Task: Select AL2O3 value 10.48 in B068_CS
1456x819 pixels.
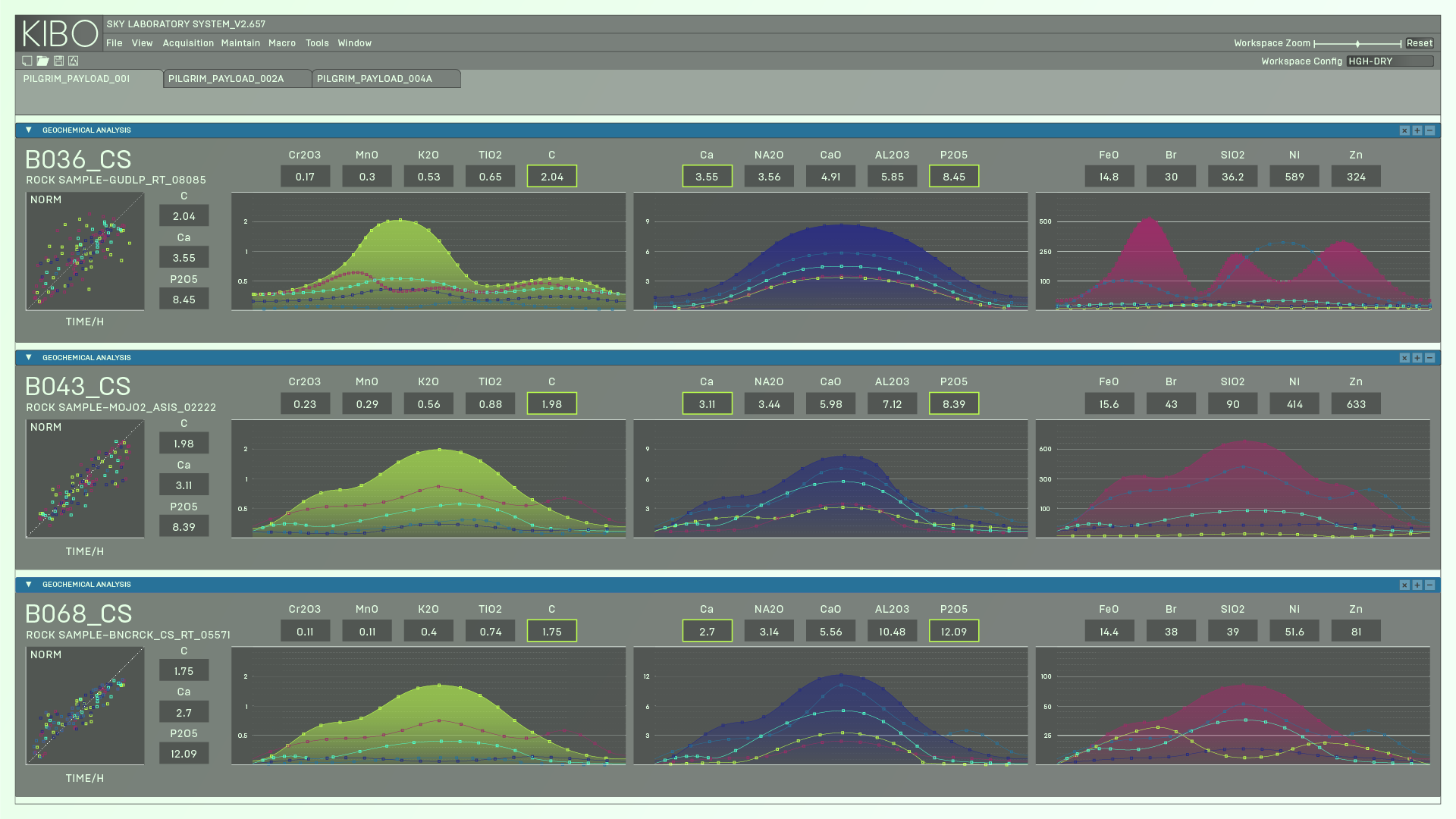Action: tap(892, 631)
